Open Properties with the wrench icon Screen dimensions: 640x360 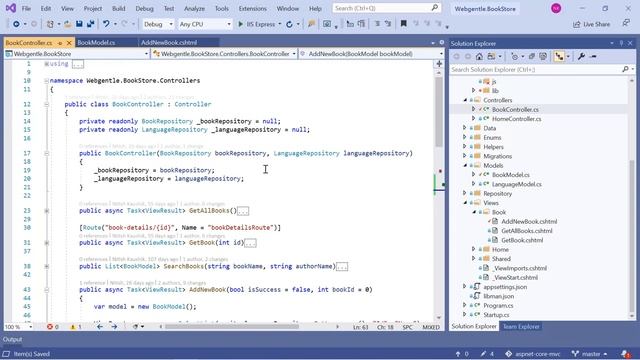pos(581,56)
